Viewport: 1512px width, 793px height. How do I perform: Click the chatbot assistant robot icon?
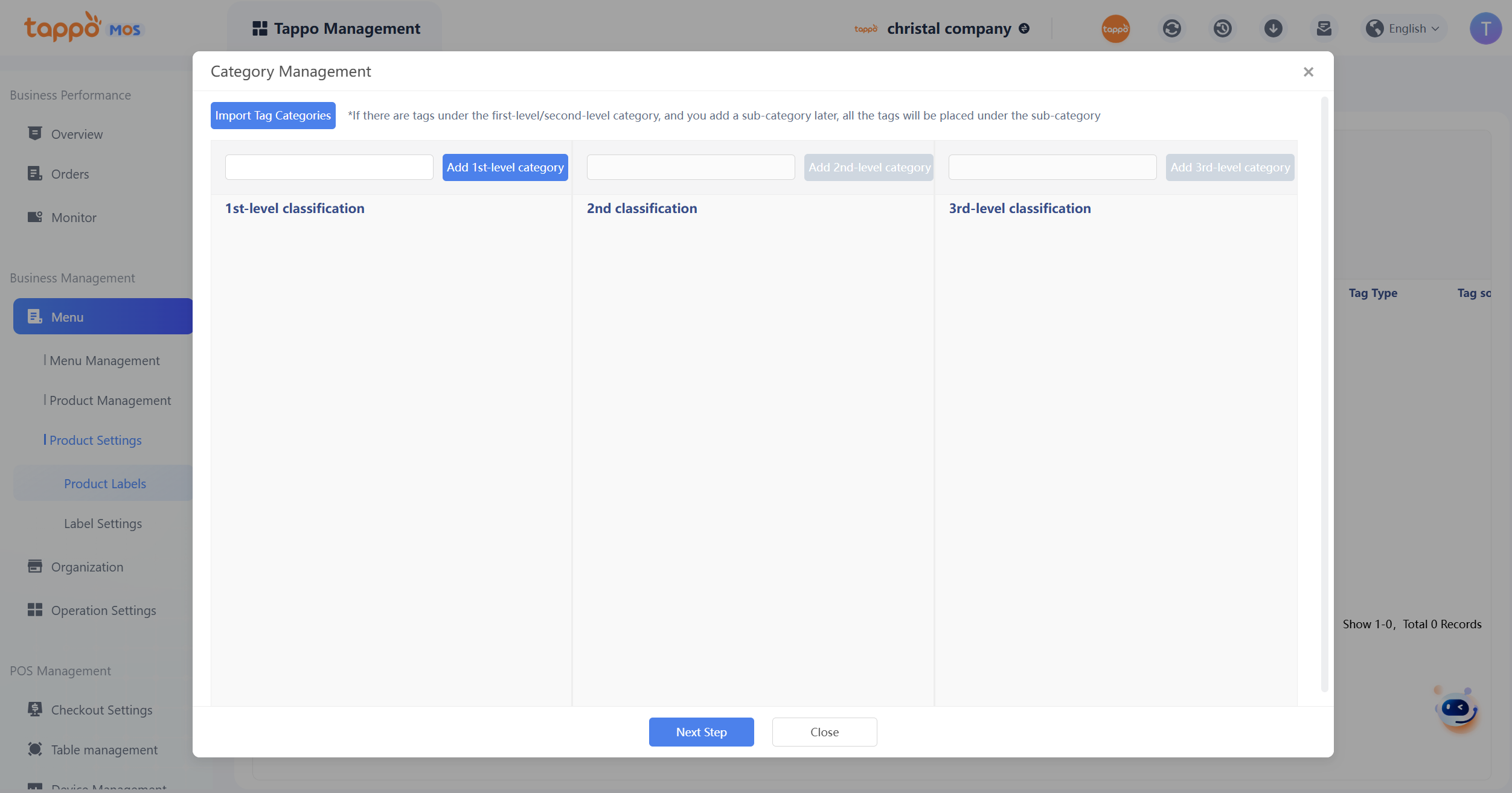[x=1456, y=709]
